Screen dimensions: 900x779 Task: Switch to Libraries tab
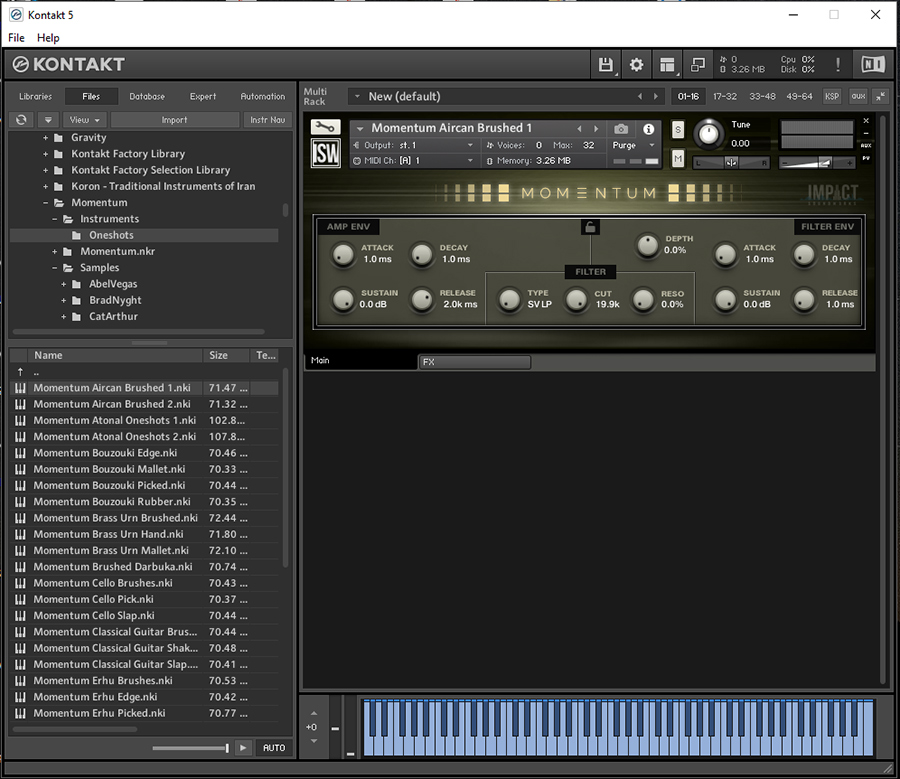point(36,96)
